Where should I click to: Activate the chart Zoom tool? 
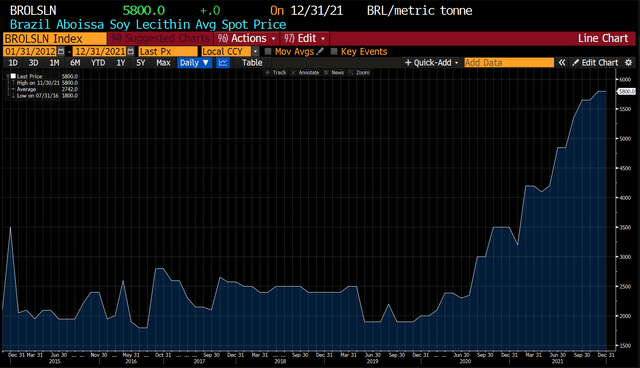(360, 73)
